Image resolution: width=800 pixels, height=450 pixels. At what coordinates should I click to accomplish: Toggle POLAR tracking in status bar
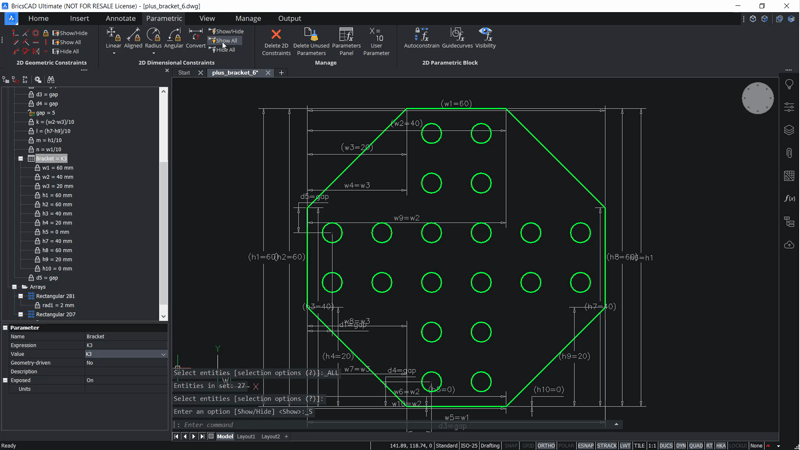[566, 445]
